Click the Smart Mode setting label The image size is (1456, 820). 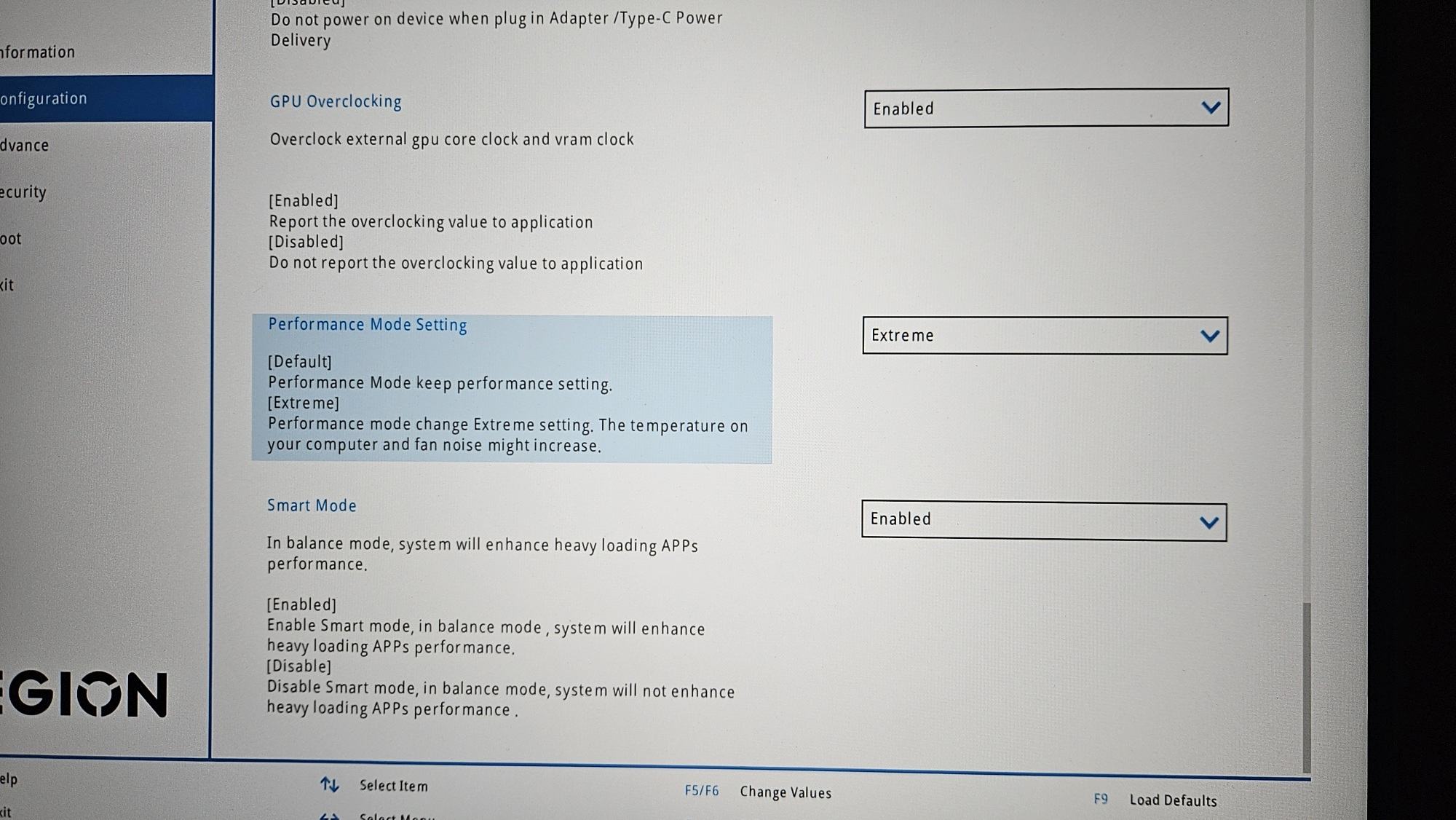coord(312,505)
